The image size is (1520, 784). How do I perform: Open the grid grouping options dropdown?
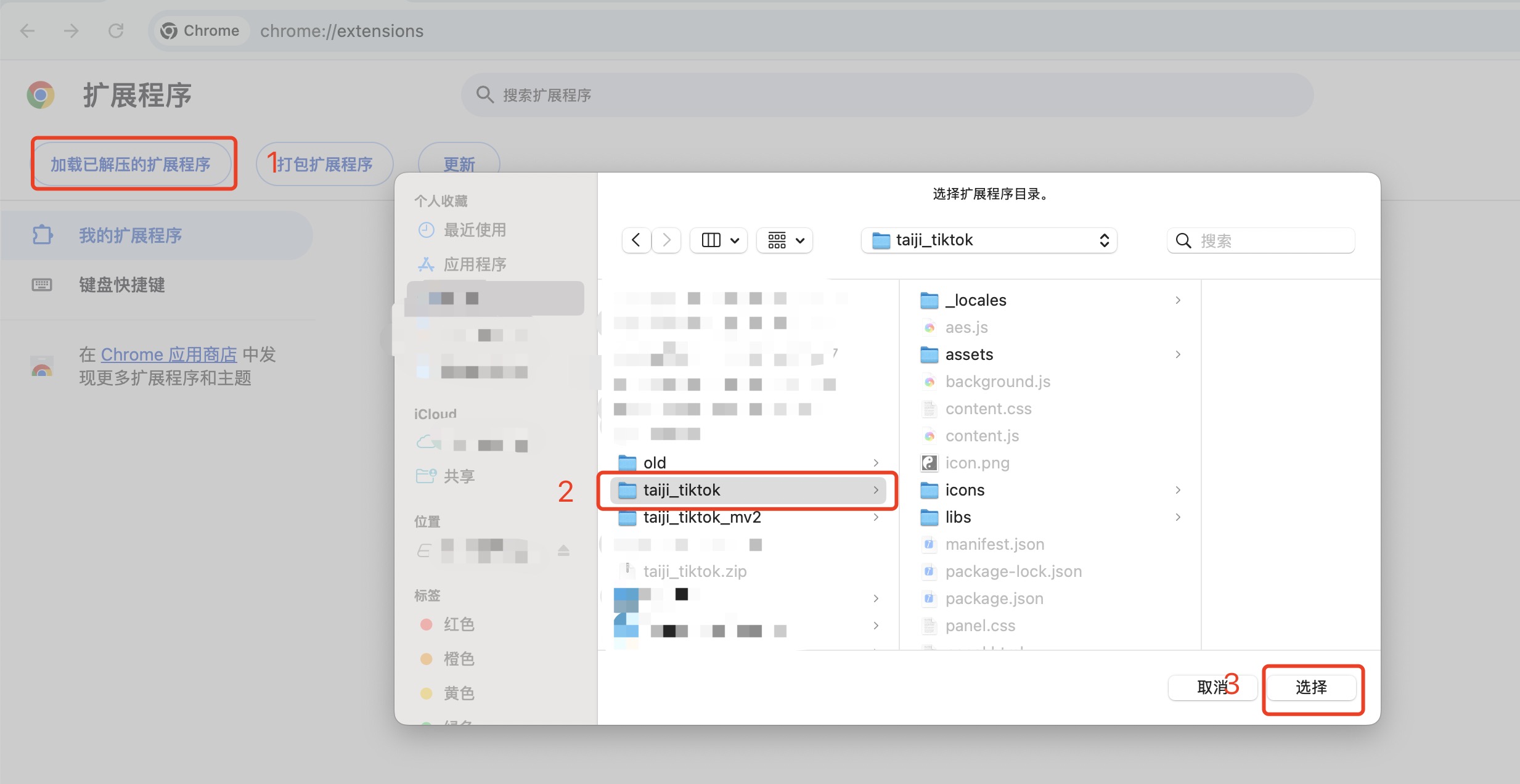coord(785,240)
